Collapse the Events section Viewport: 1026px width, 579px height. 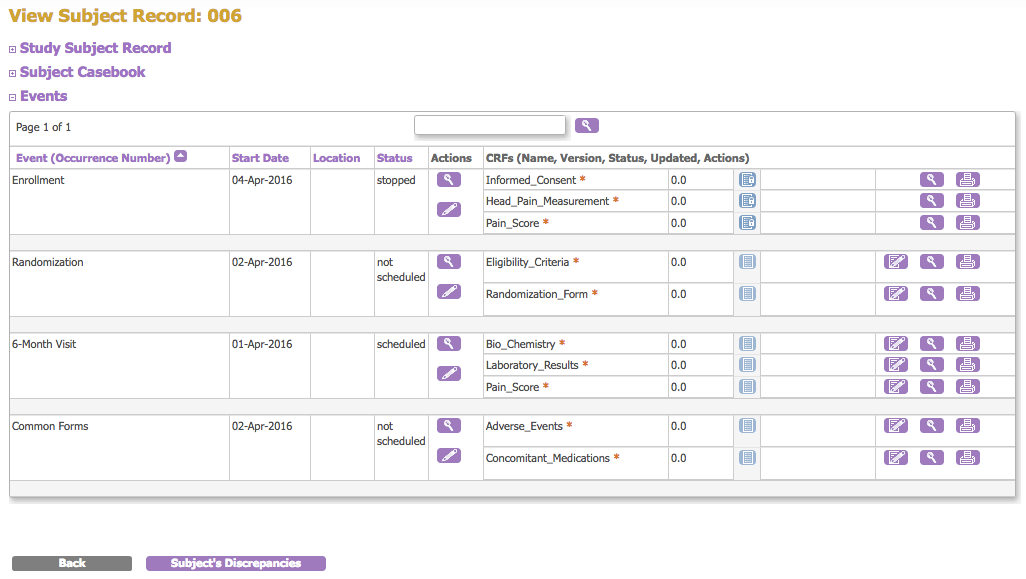43,96
